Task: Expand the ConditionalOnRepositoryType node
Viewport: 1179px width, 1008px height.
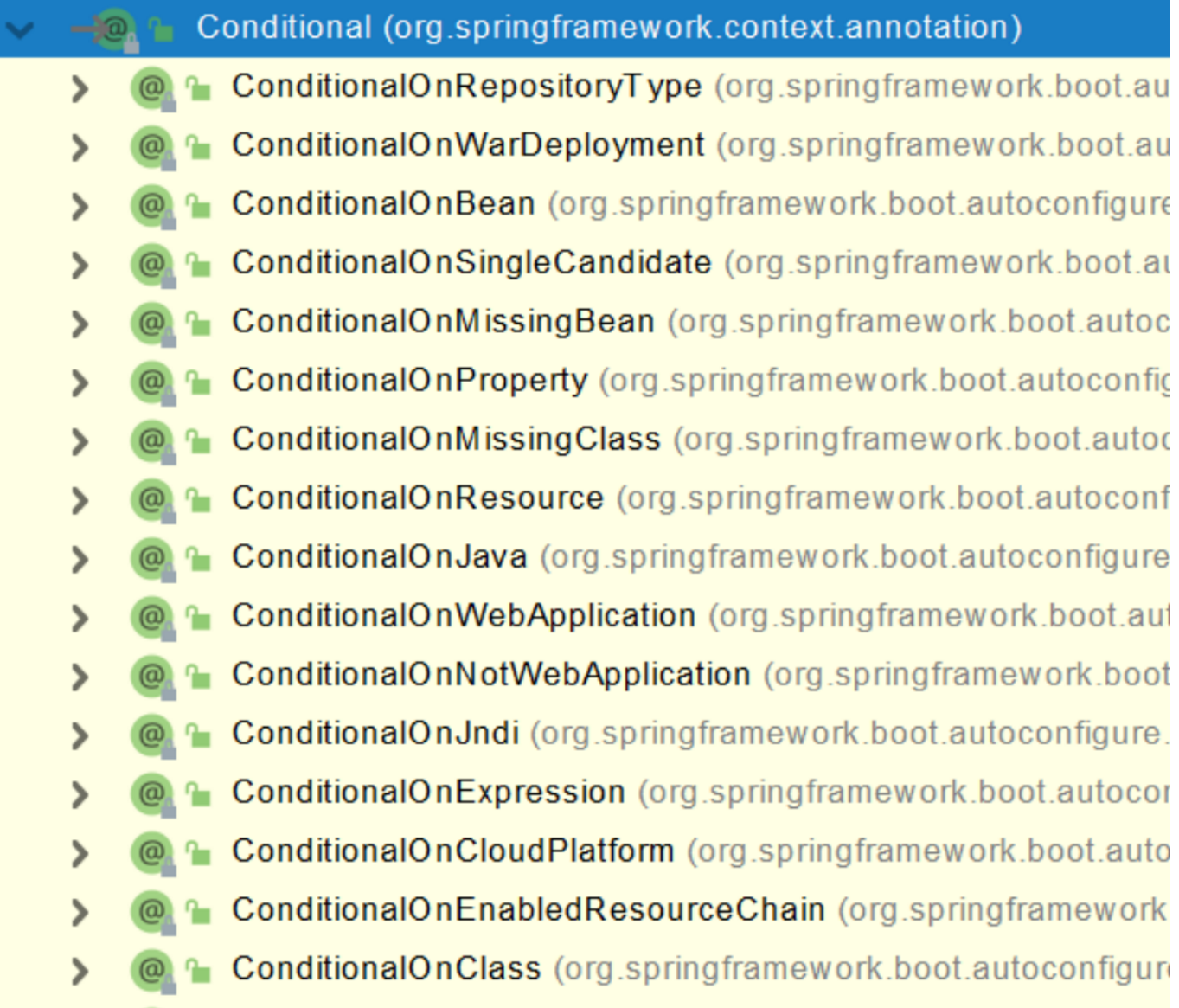Action: pyautogui.click(x=80, y=88)
